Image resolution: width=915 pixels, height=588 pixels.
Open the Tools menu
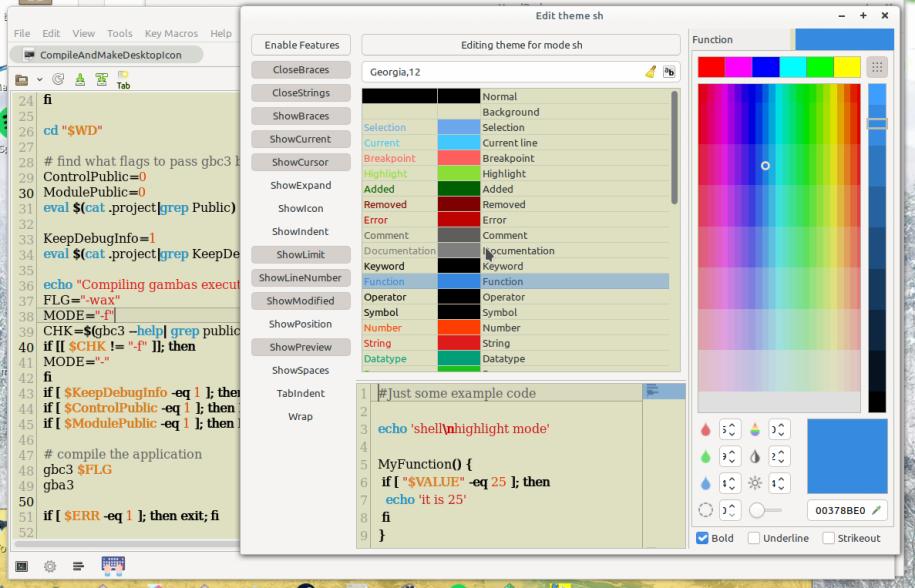(x=119, y=33)
